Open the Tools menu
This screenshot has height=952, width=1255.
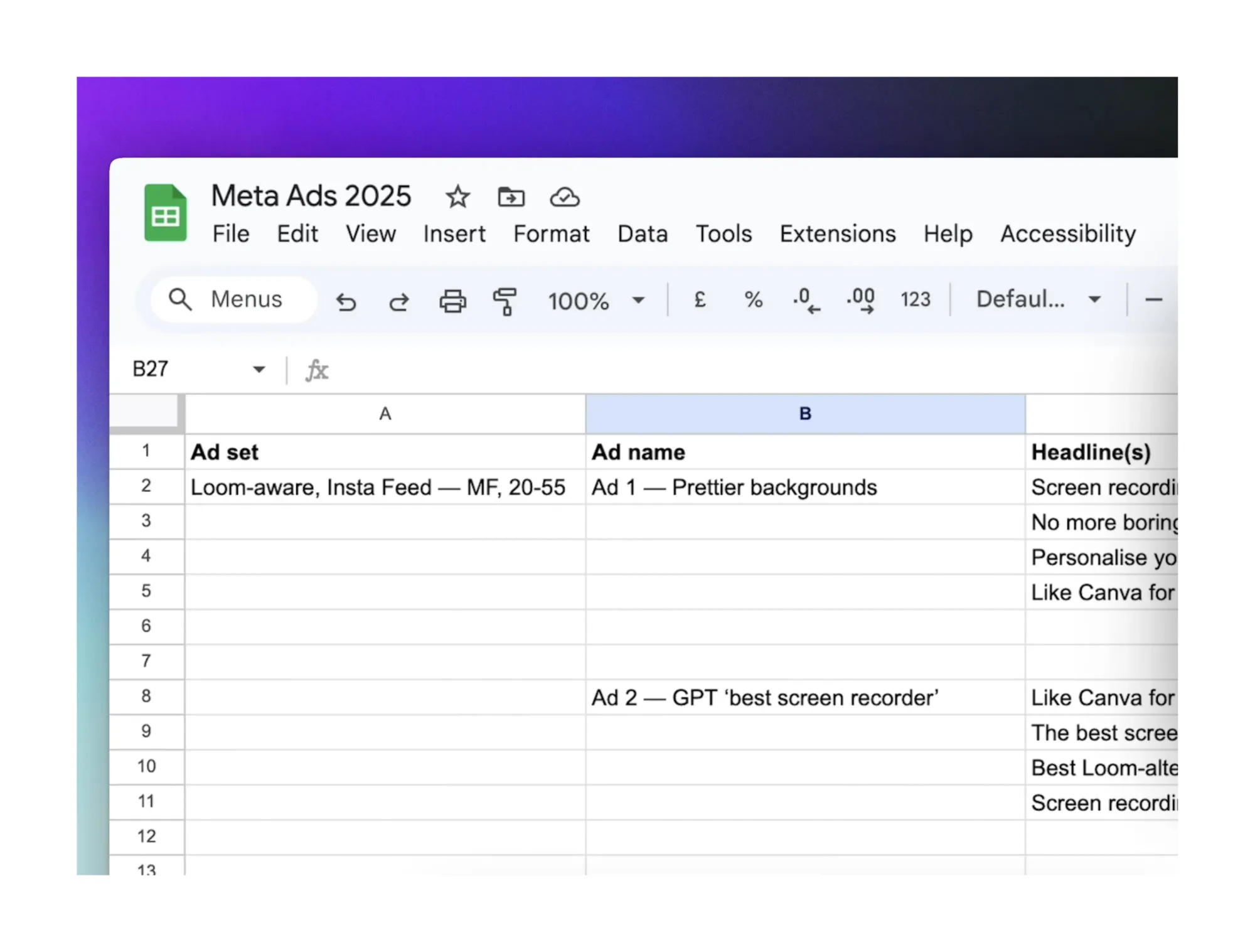point(724,234)
